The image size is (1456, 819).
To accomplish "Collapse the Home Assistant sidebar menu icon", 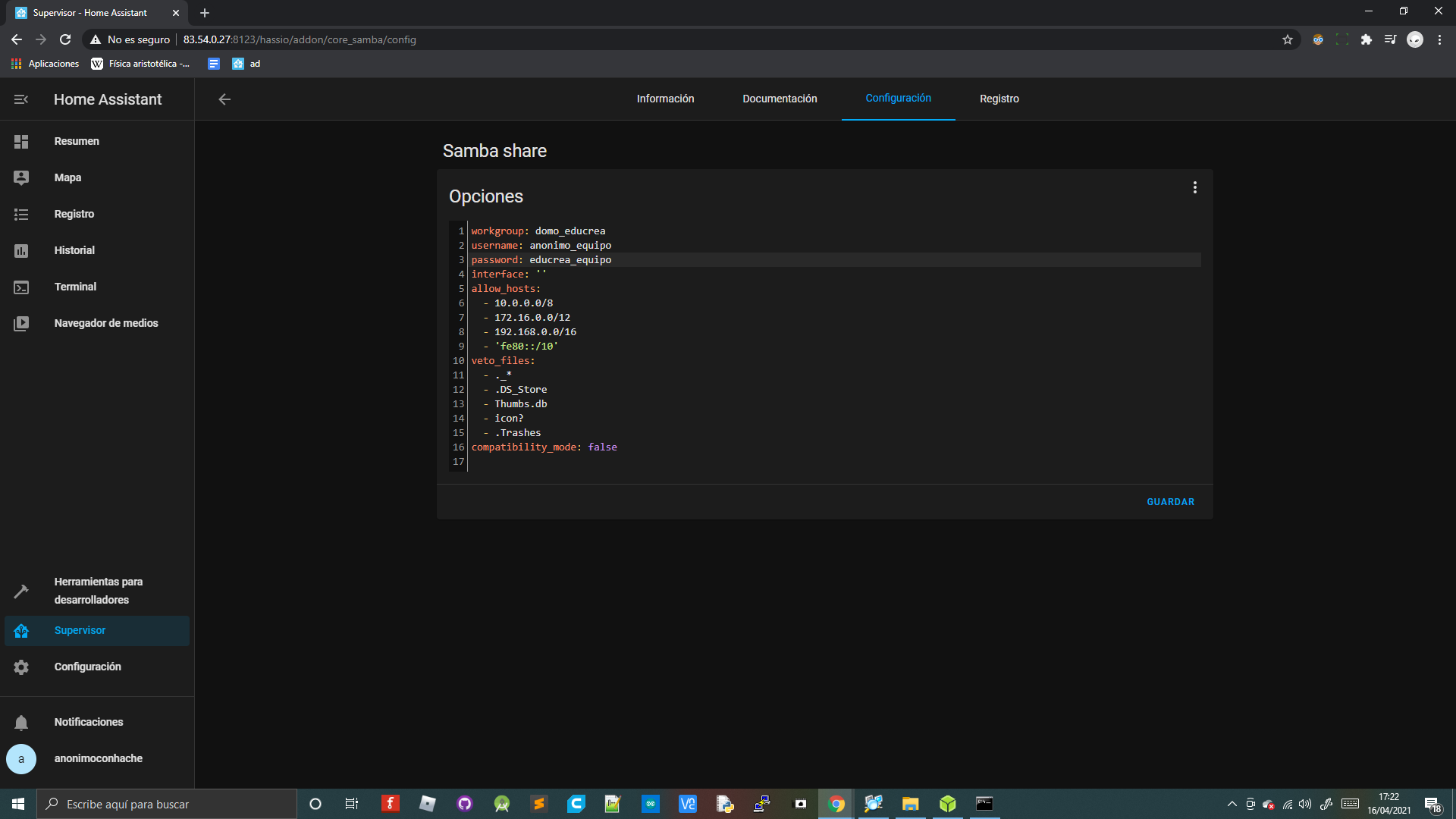I will click(21, 99).
